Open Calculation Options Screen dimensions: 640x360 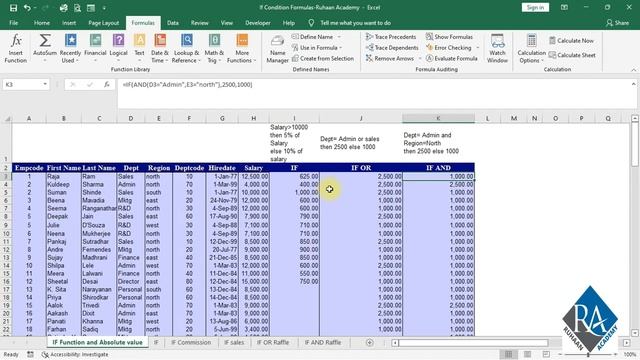tap(531, 49)
